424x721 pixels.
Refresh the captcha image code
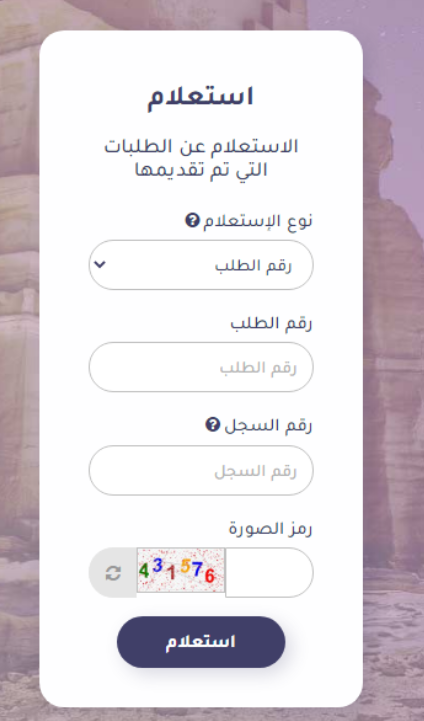[113, 572]
